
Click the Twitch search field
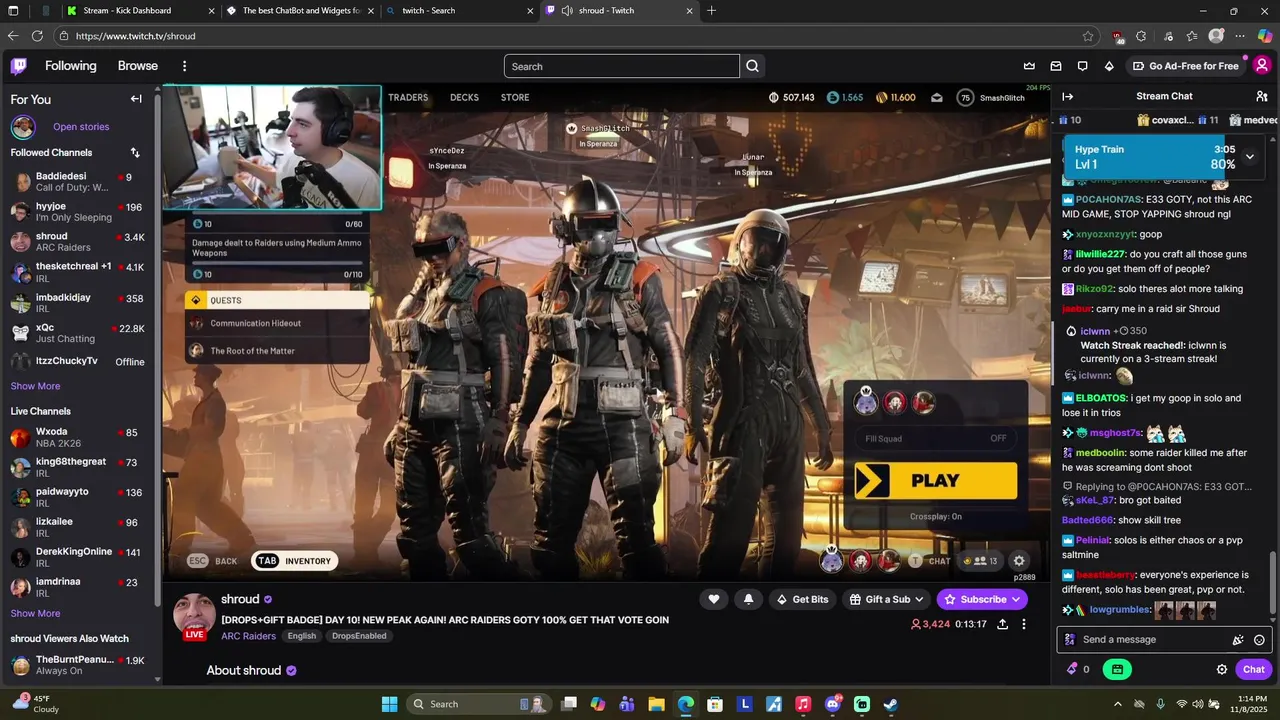pyautogui.click(x=621, y=66)
